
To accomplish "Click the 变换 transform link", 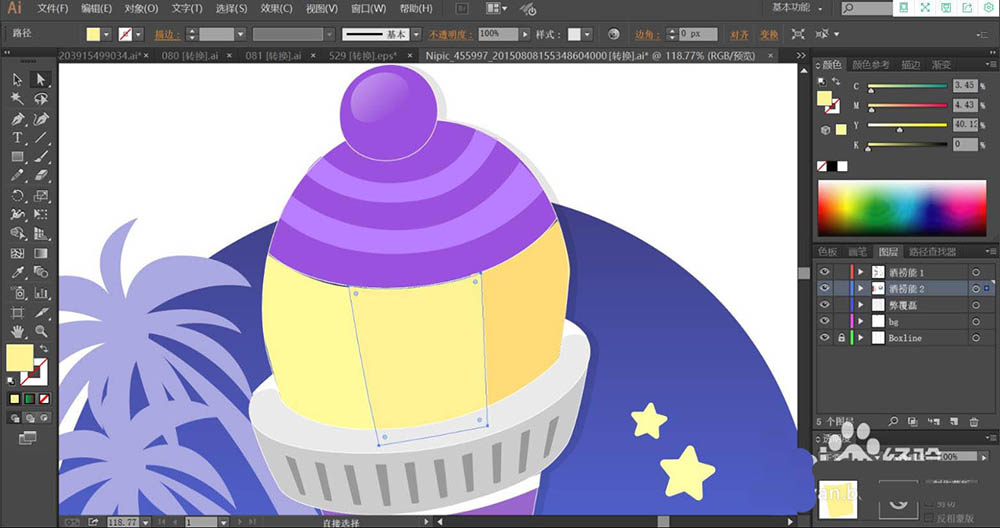I will 769,34.
